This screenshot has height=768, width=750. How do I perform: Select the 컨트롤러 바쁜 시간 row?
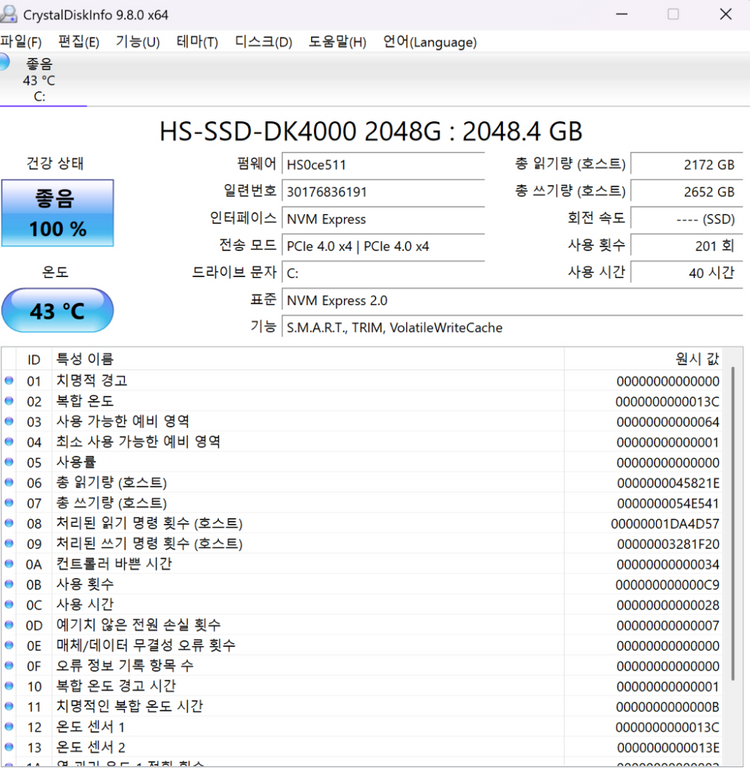tap(362, 564)
